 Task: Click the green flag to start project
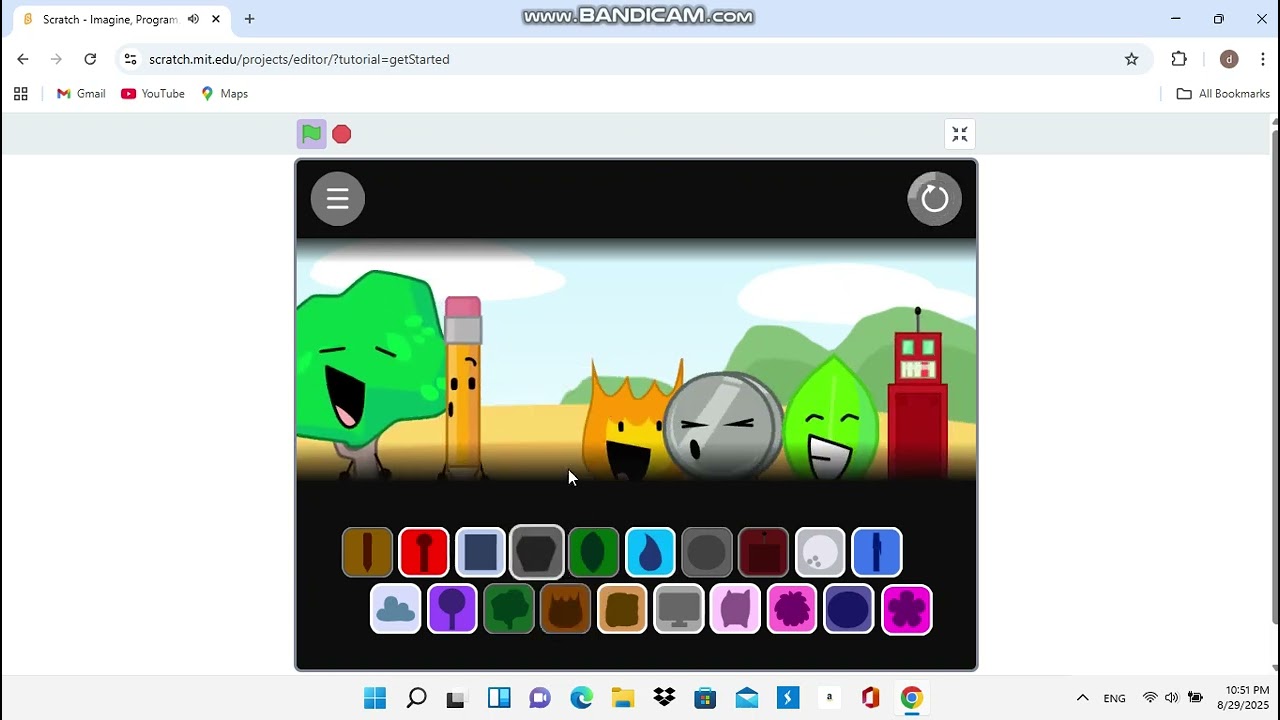311,134
